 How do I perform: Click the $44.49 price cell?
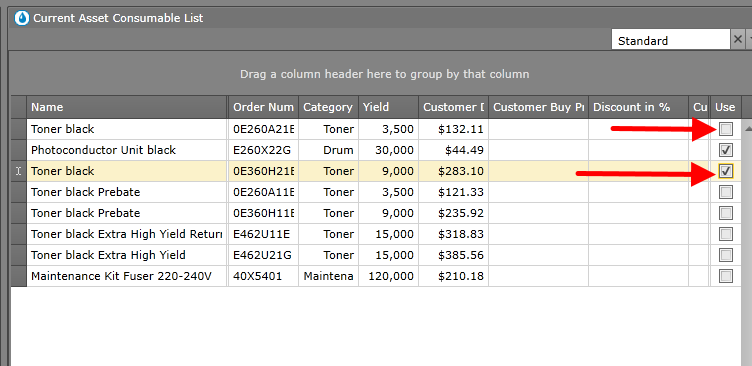tap(454, 150)
